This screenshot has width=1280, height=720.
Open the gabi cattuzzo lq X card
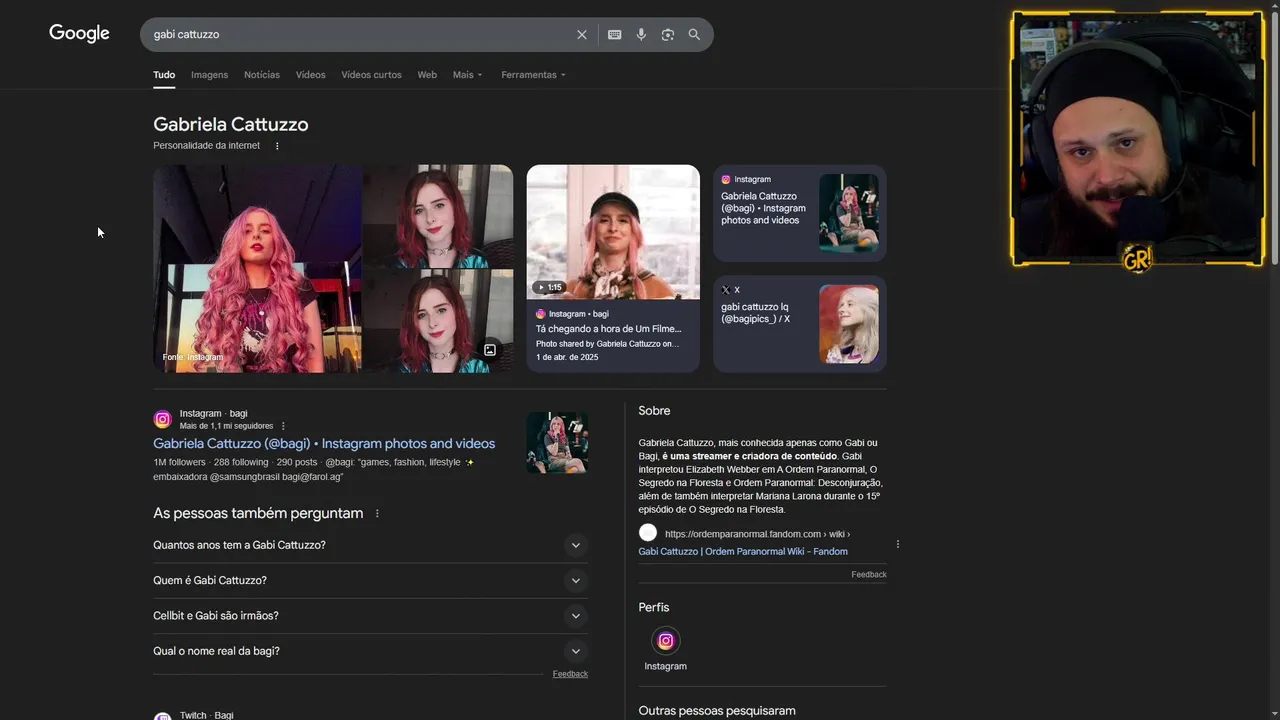click(x=800, y=324)
